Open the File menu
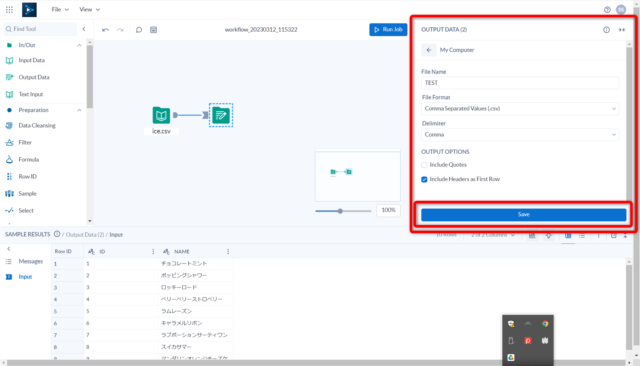This screenshot has height=366, width=640. click(60, 9)
